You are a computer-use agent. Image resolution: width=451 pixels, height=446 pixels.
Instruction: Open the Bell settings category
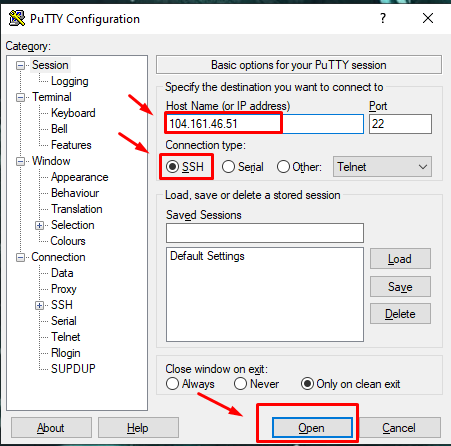pos(59,129)
